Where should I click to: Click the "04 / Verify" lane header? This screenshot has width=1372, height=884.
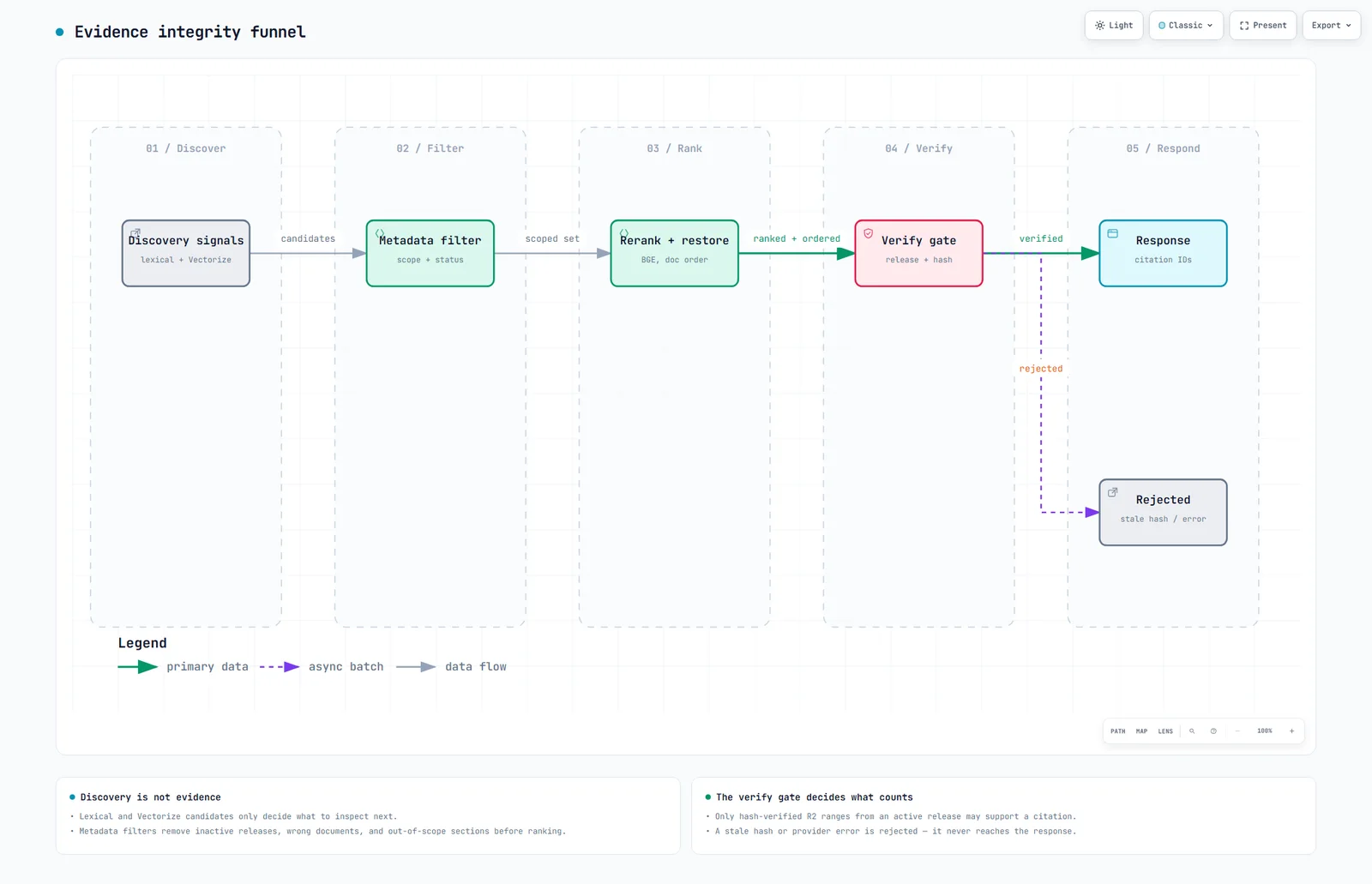919,148
